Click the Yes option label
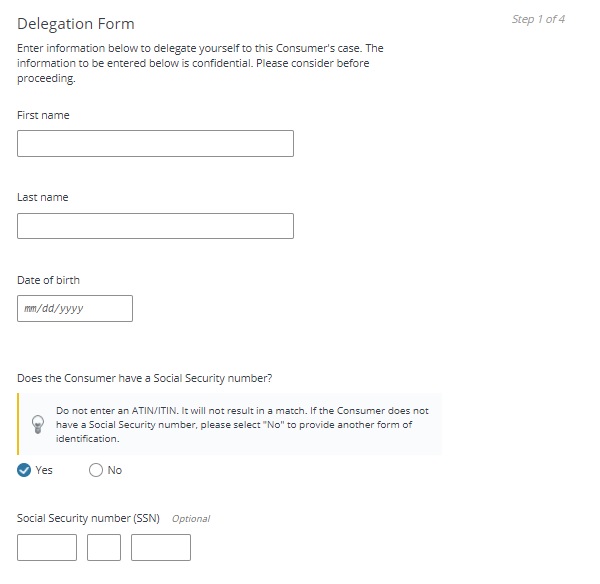This screenshot has width=600, height=584. [44, 470]
